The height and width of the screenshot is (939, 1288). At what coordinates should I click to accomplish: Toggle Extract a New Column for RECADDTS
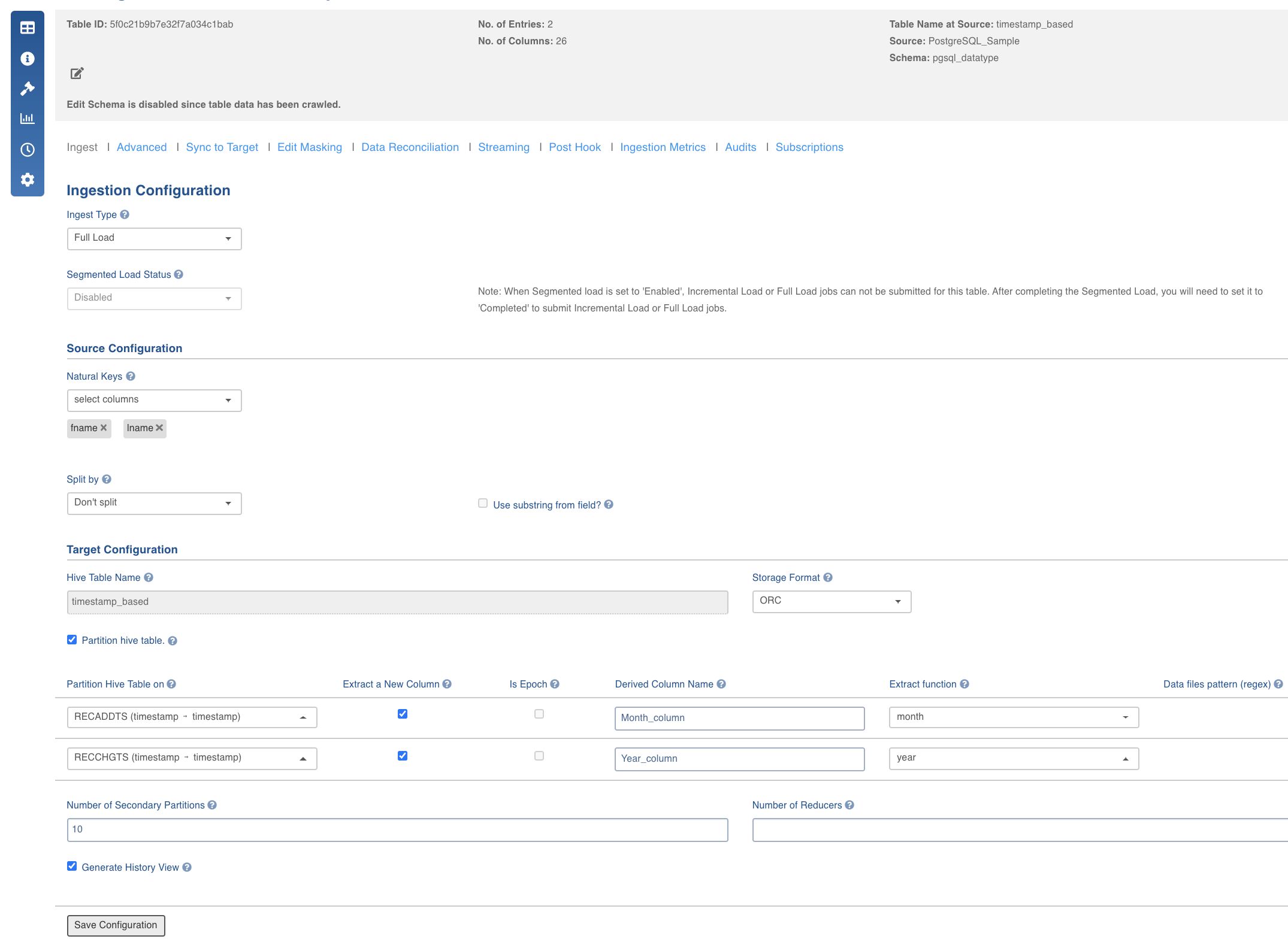coord(403,714)
